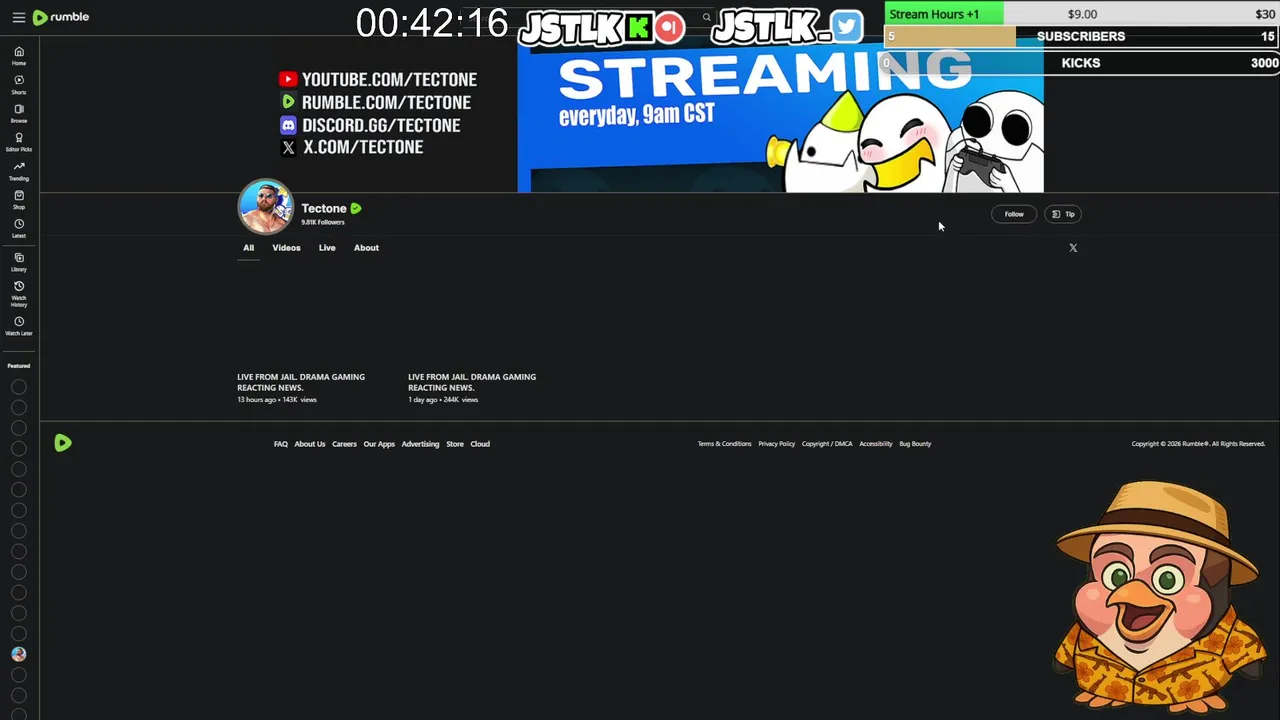Open the About Us footer link

[310, 444]
